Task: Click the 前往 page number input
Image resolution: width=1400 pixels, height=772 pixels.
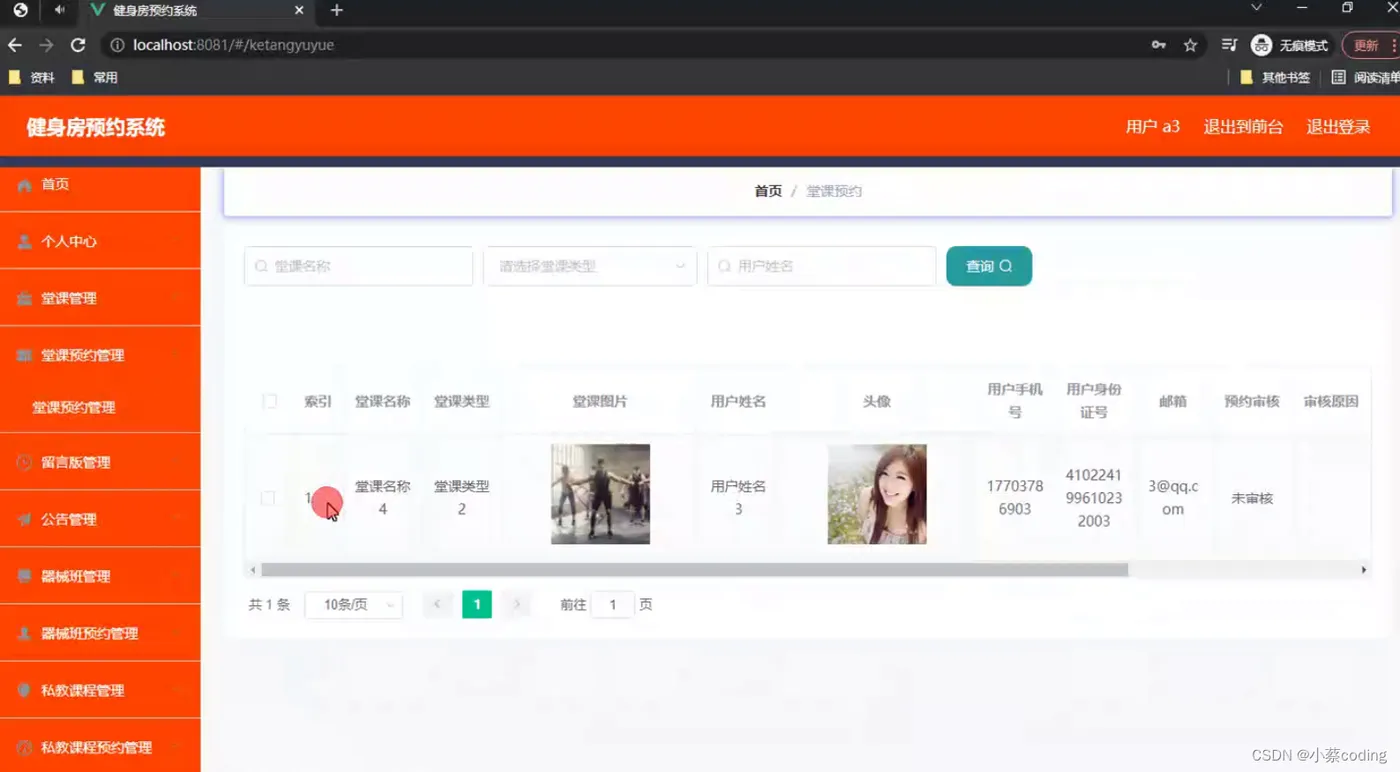Action: [612, 605]
